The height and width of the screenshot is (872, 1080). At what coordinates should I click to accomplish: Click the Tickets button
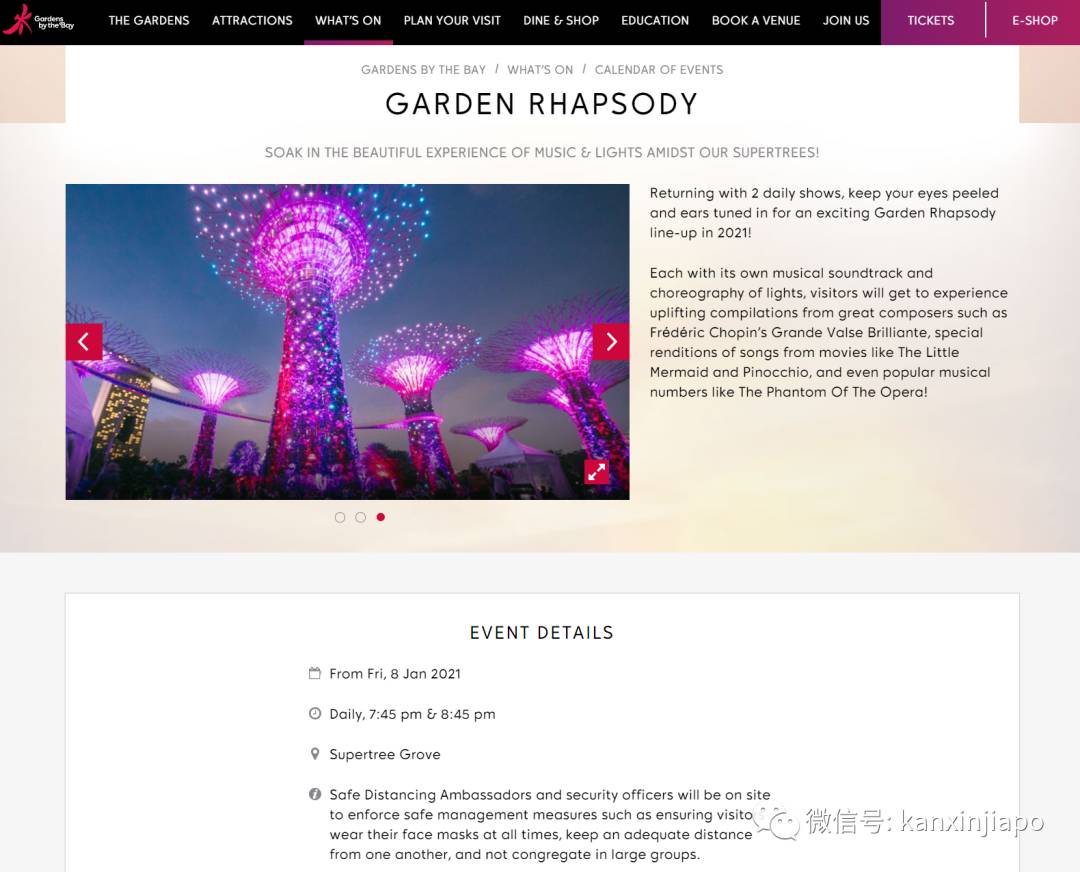coord(931,21)
